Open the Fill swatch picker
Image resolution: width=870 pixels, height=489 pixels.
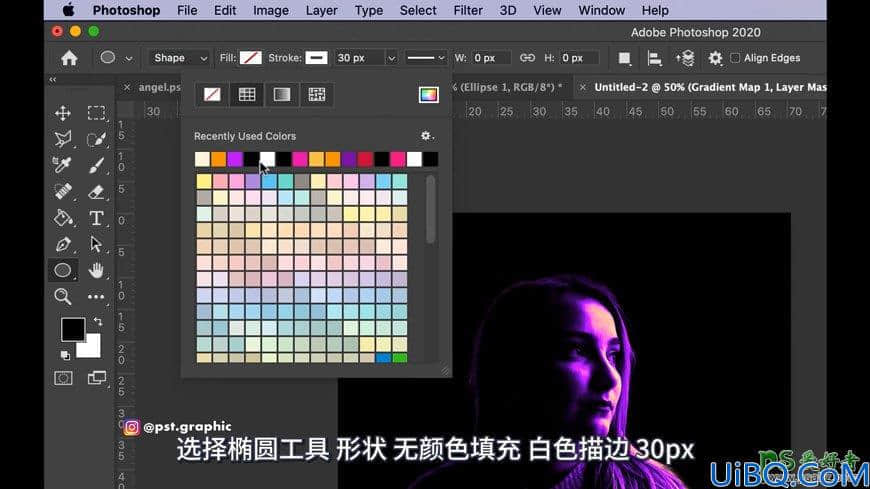pos(251,58)
